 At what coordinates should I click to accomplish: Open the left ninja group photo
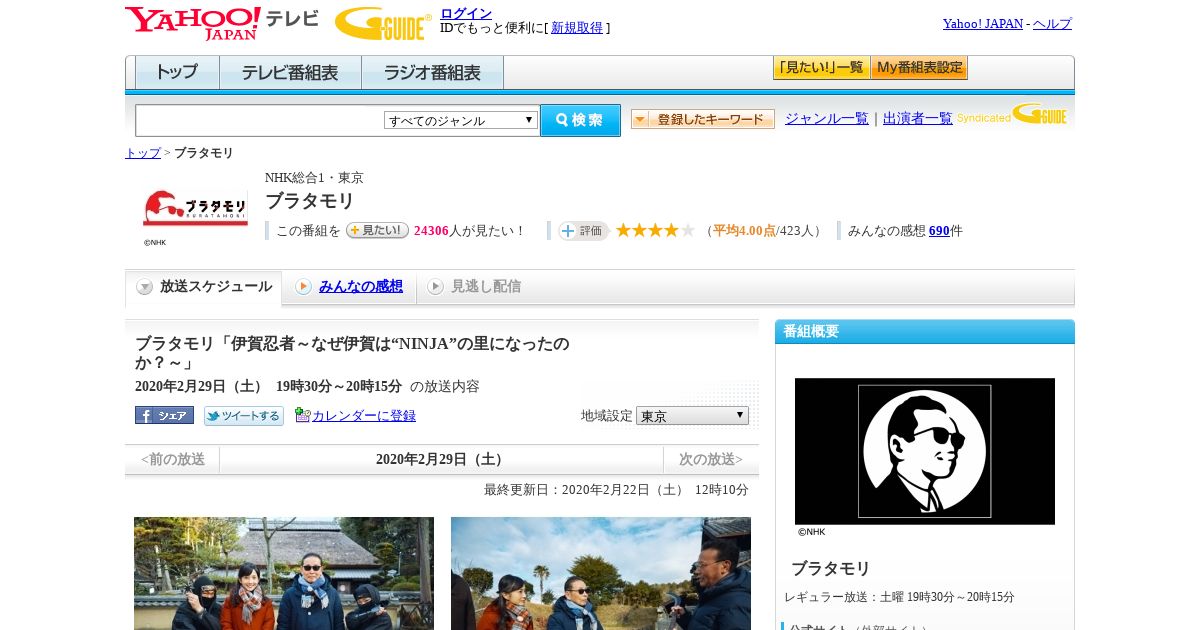pyautogui.click(x=284, y=573)
